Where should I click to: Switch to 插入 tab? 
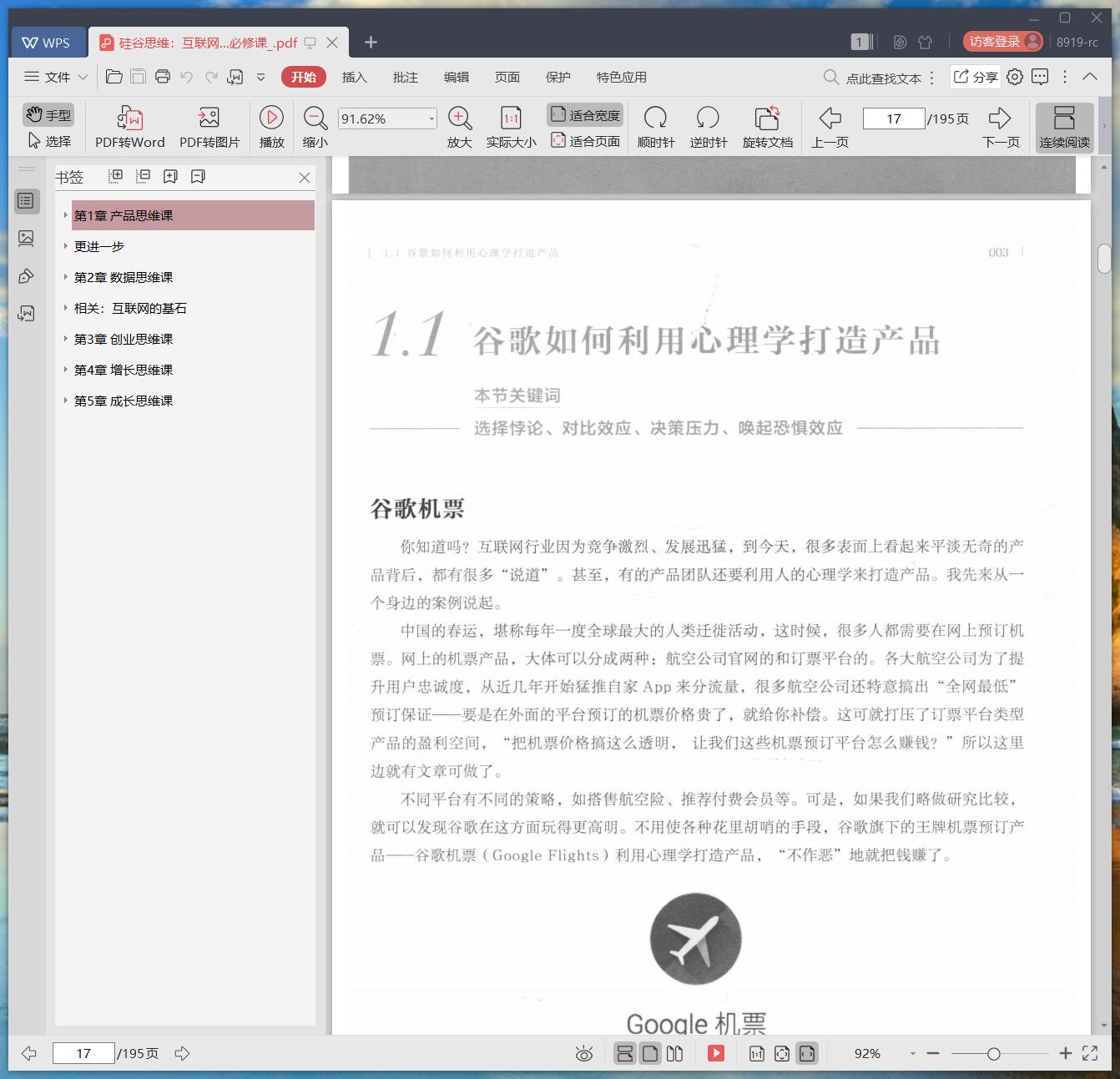[x=354, y=77]
